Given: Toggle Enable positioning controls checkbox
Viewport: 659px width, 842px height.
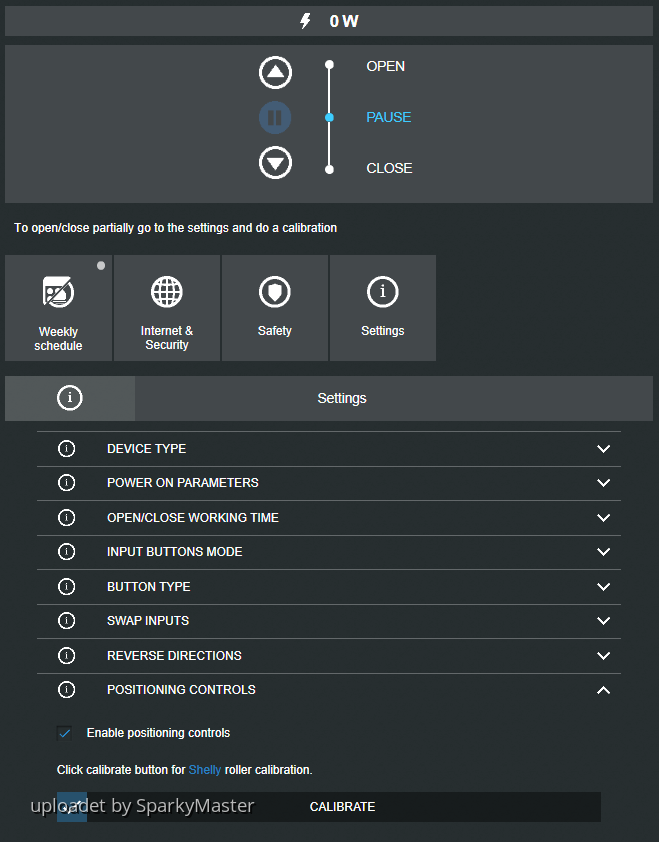Looking at the screenshot, I should click(65, 733).
